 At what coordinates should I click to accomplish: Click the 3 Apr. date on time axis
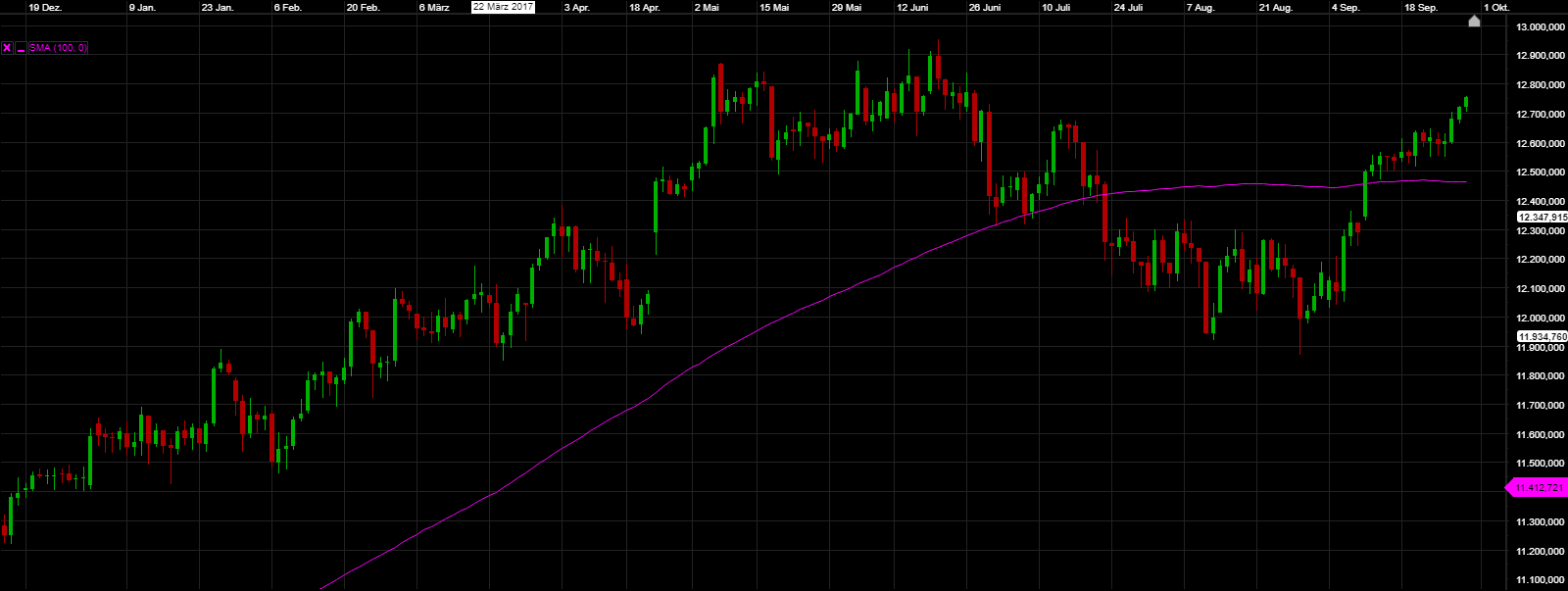point(577,8)
